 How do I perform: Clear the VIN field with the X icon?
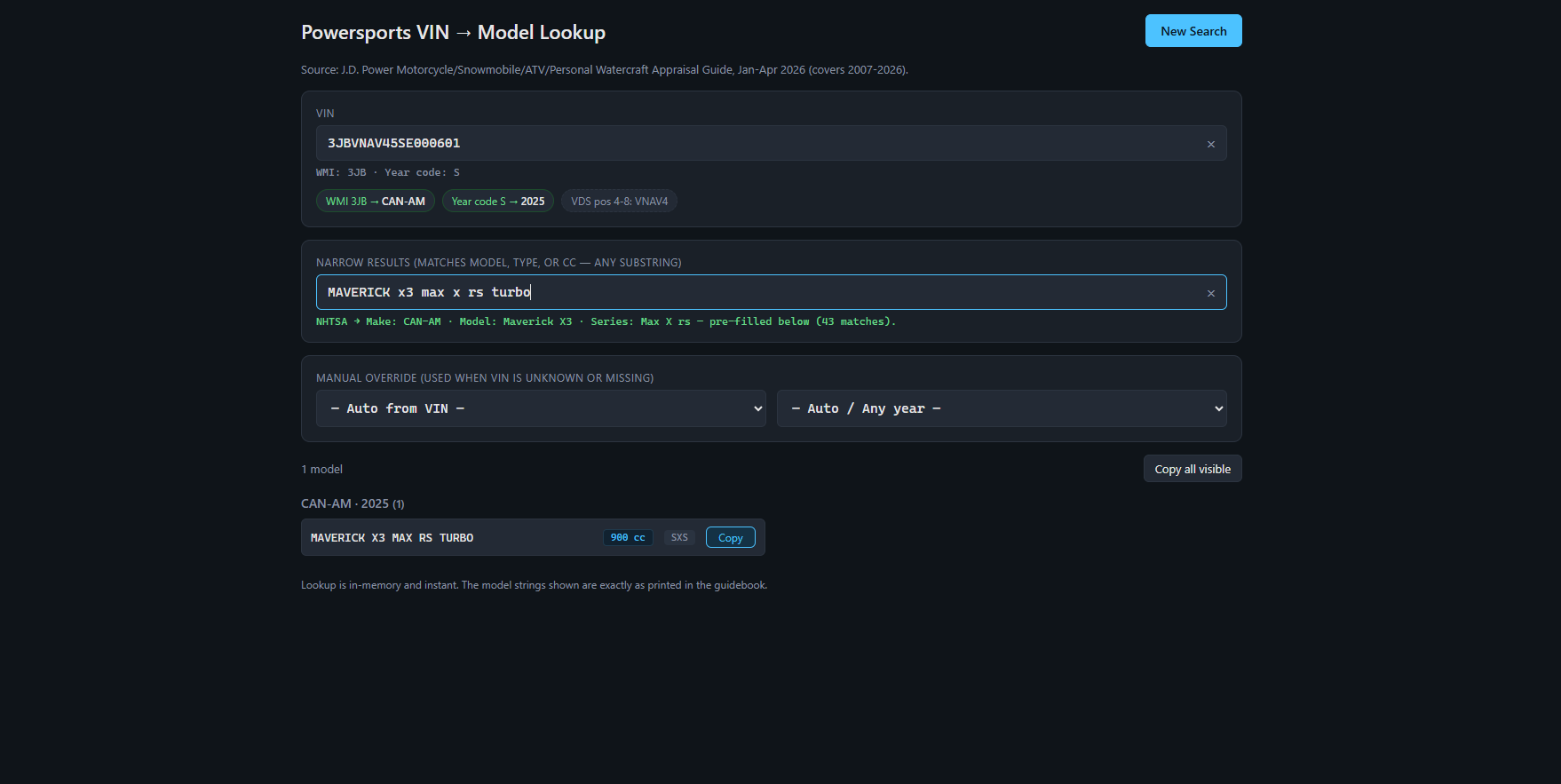[1210, 144]
